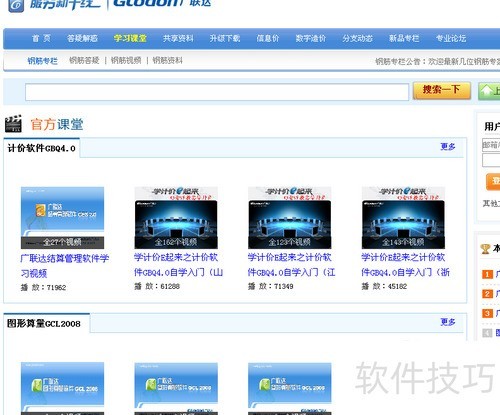Viewport: 500px width, 415px height.
Task: Open the first GCL2008 course thumbnail
Action: click(x=62, y=388)
